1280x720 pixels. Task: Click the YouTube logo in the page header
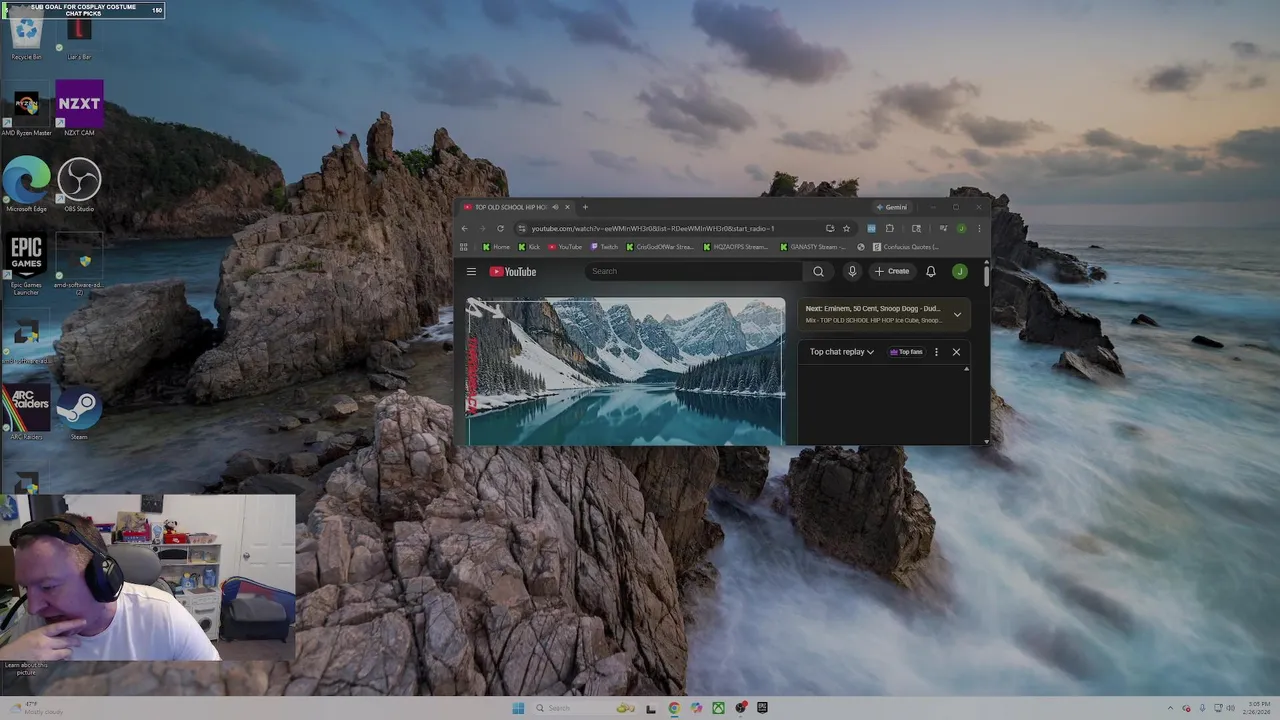[513, 271]
